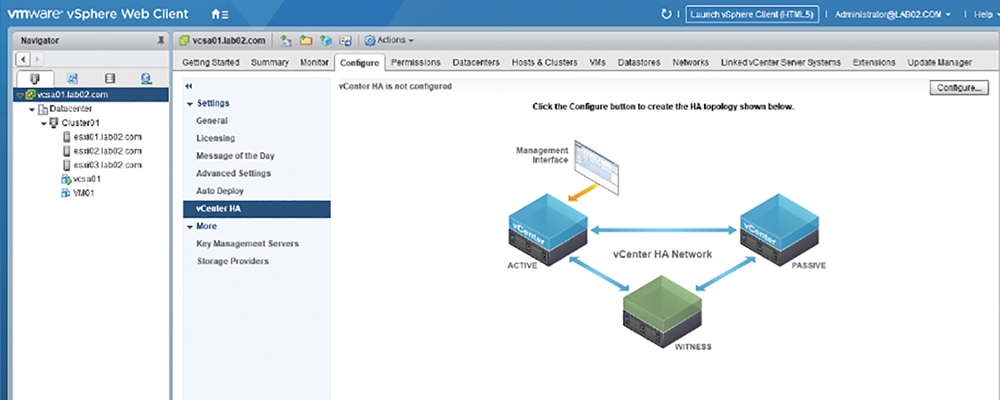
Task: Open the Extensions tab
Action: pyautogui.click(x=874, y=63)
